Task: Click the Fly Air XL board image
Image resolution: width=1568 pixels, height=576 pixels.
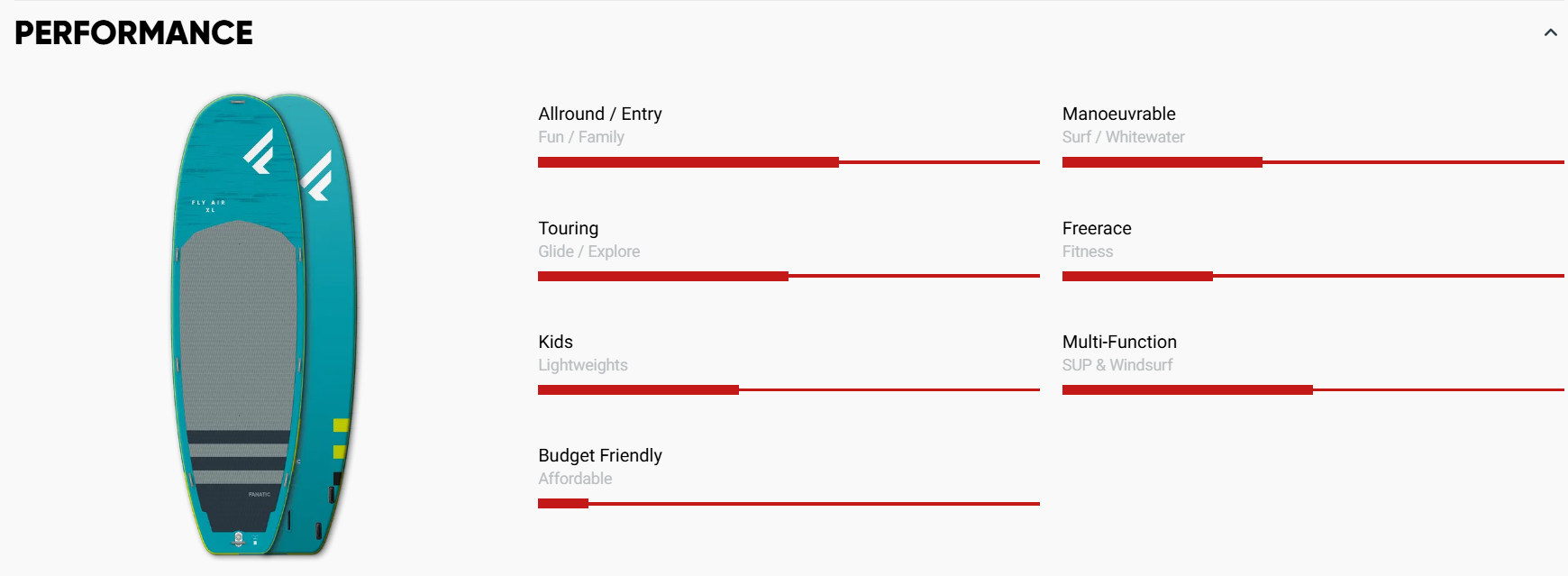Action: [x=263, y=325]
